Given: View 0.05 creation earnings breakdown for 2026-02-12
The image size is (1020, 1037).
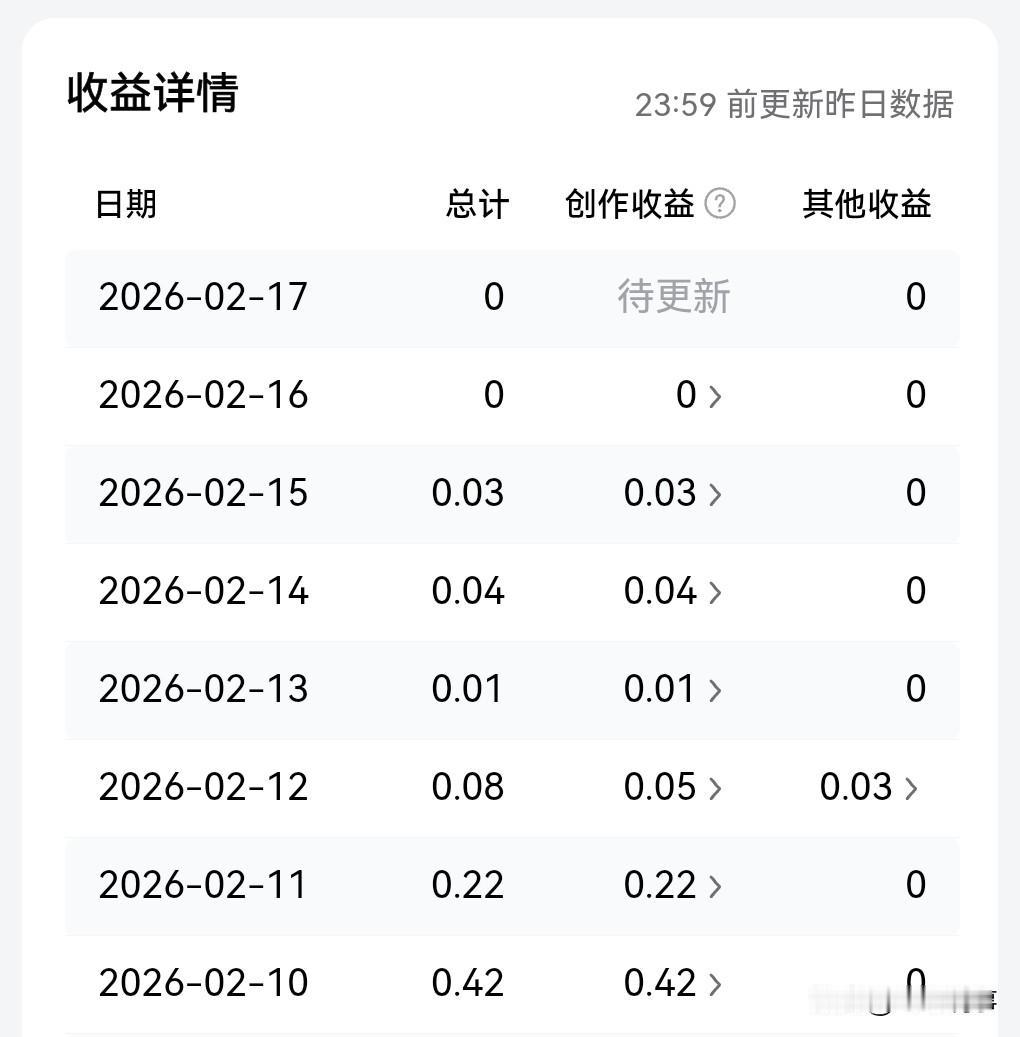Looking at the screenshot, I should (x=670, y=786).
